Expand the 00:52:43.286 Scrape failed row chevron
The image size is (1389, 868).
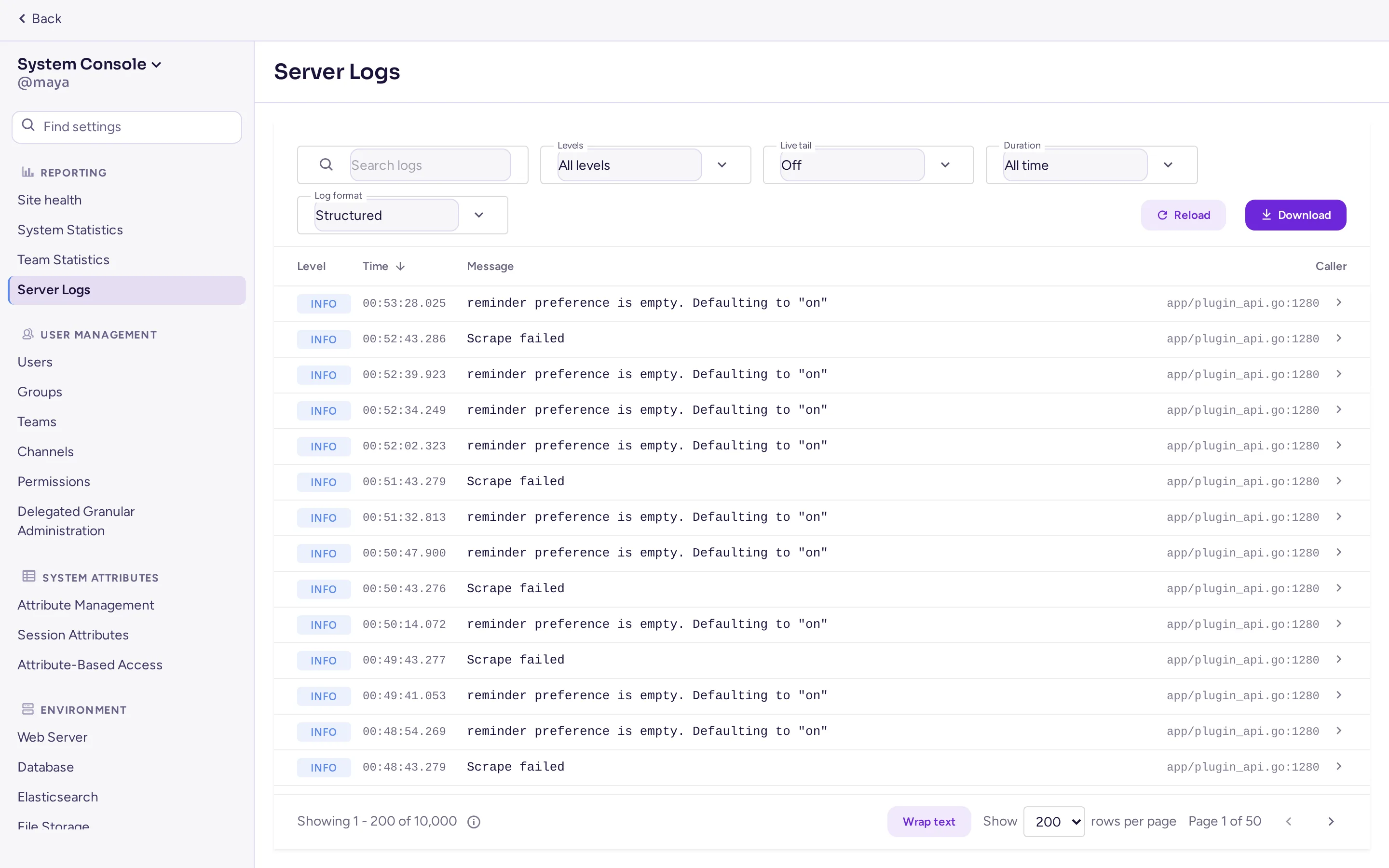1339,338
